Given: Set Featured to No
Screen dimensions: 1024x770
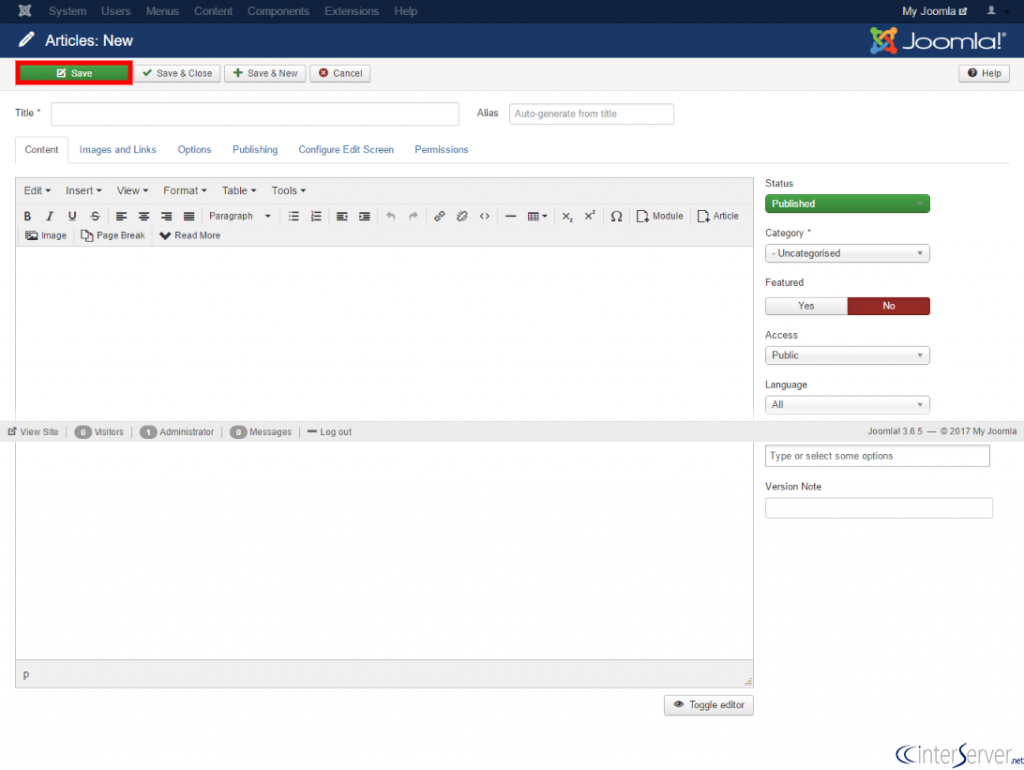Looking at the screenshot, I should tap(888, 306).
